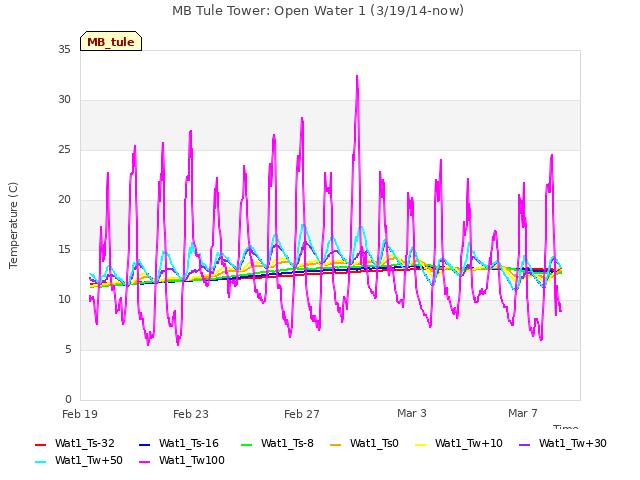The image size is (640, 480).
Task: Click the chart title MB Tule Tower
Action: click(318, 11)
